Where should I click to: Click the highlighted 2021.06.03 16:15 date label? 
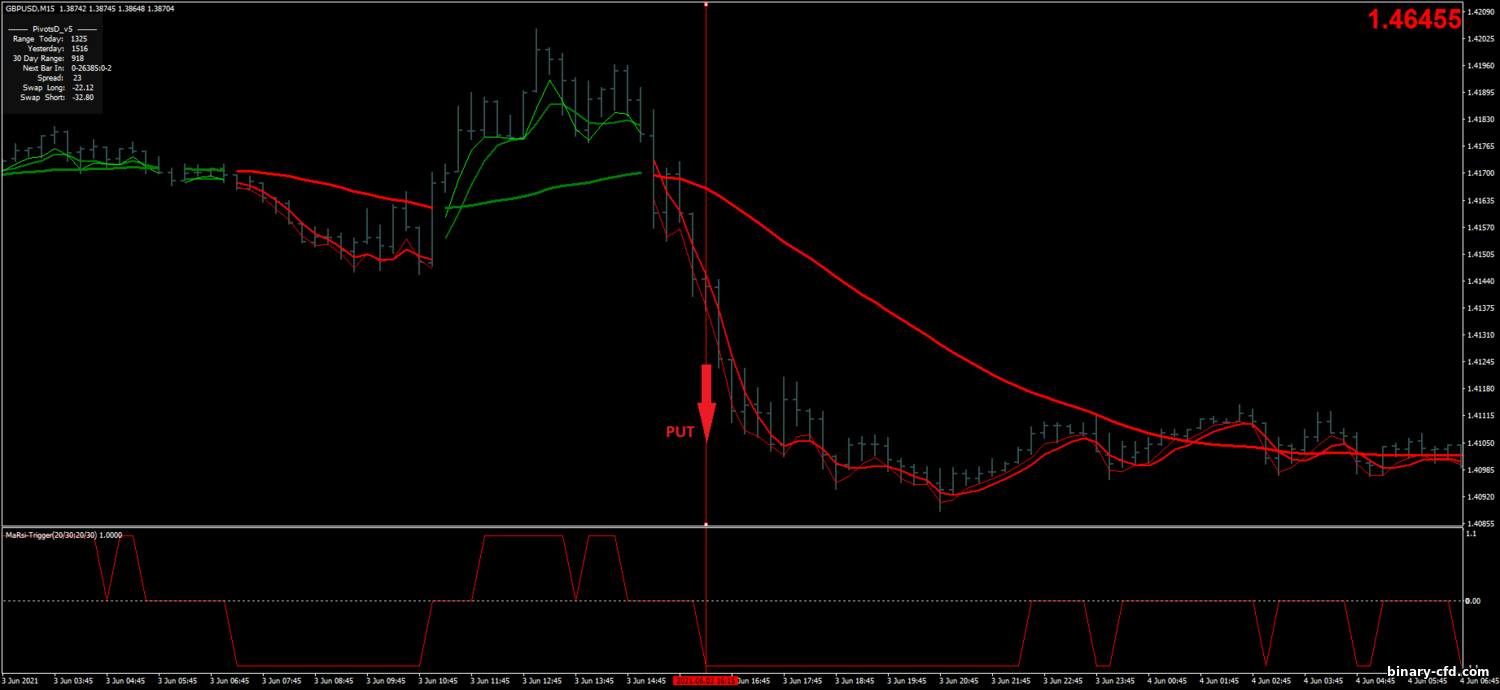point(706,681)
